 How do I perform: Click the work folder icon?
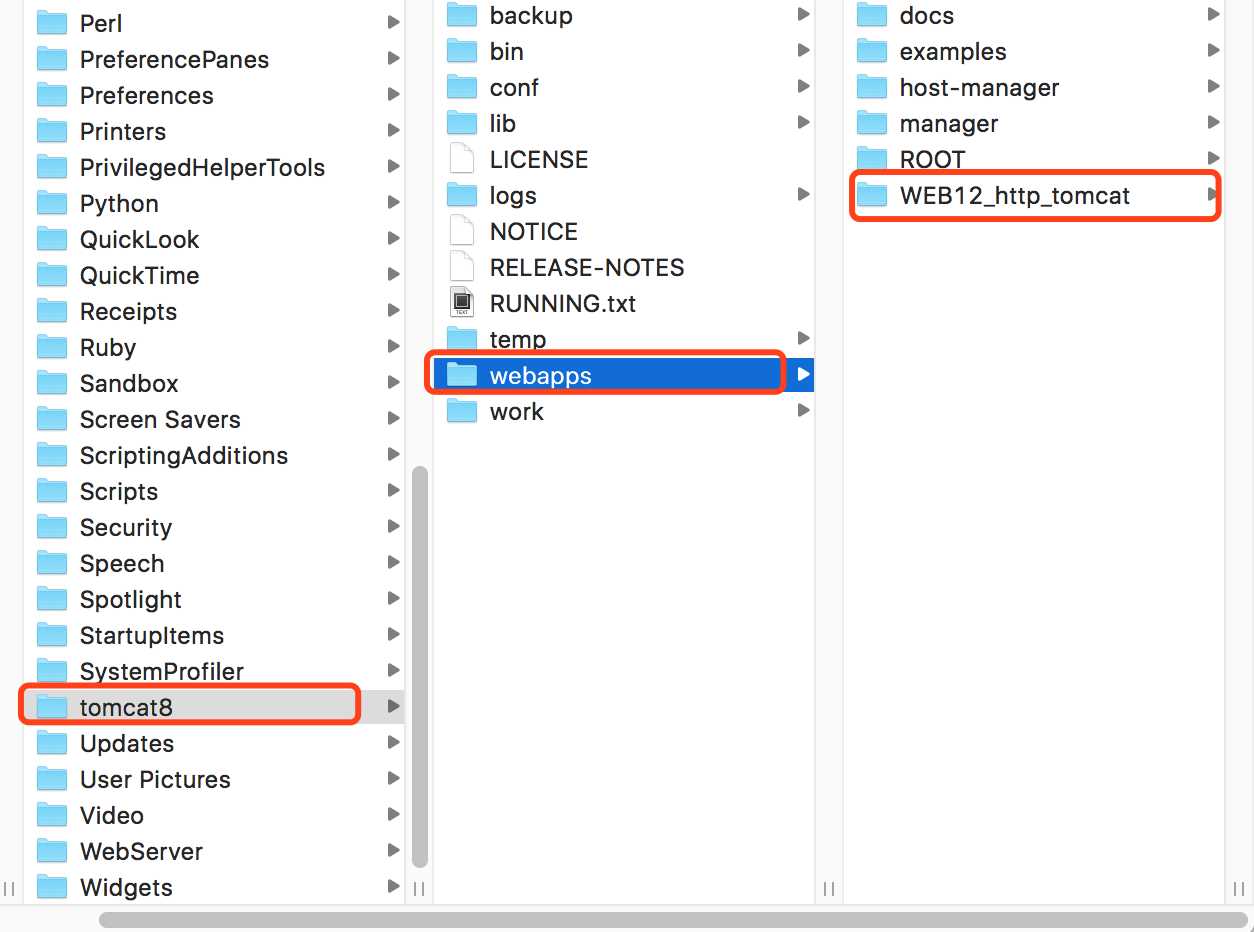[x=462, y=411]
